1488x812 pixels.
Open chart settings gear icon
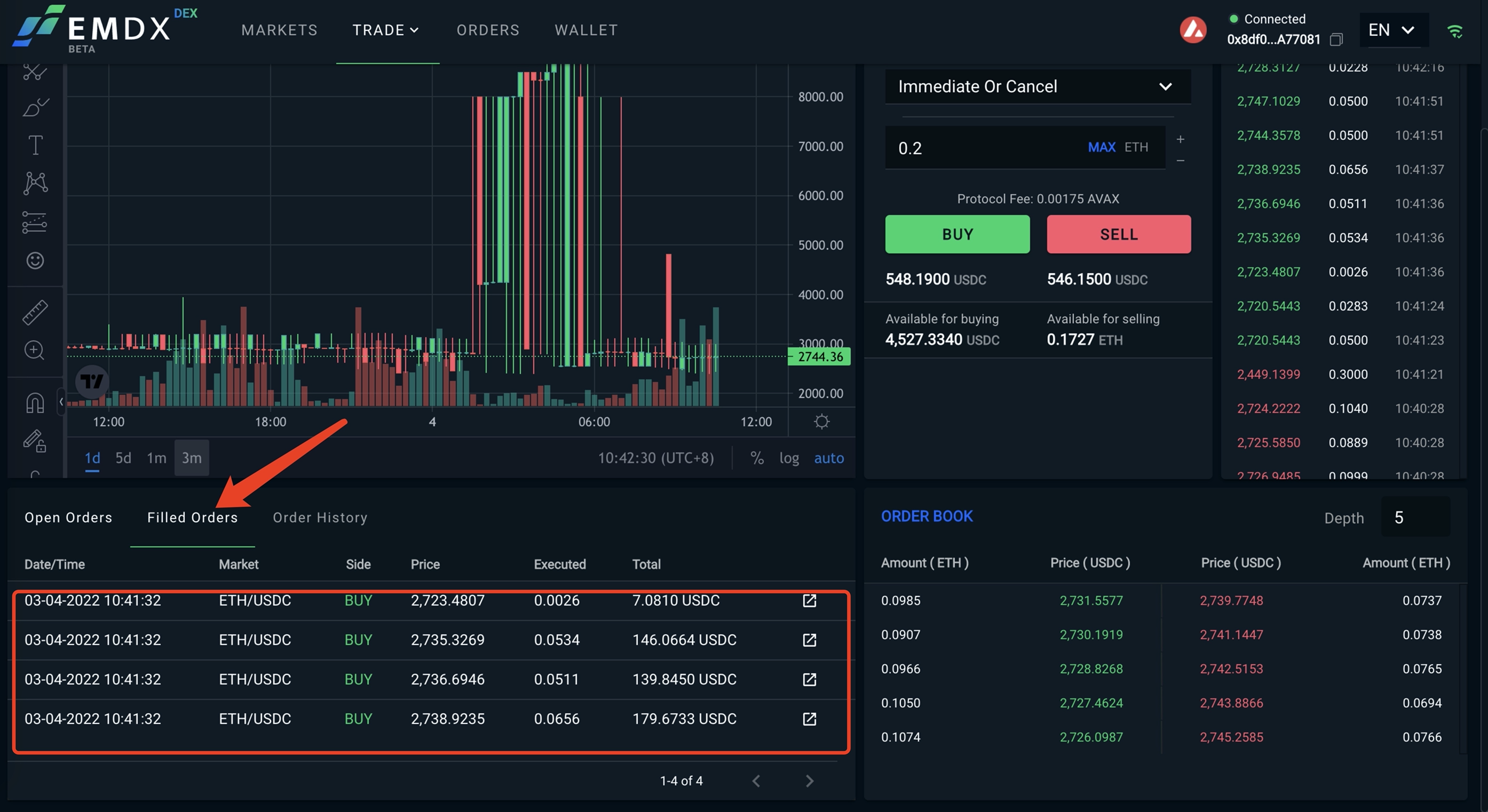(x=821, y=421)
